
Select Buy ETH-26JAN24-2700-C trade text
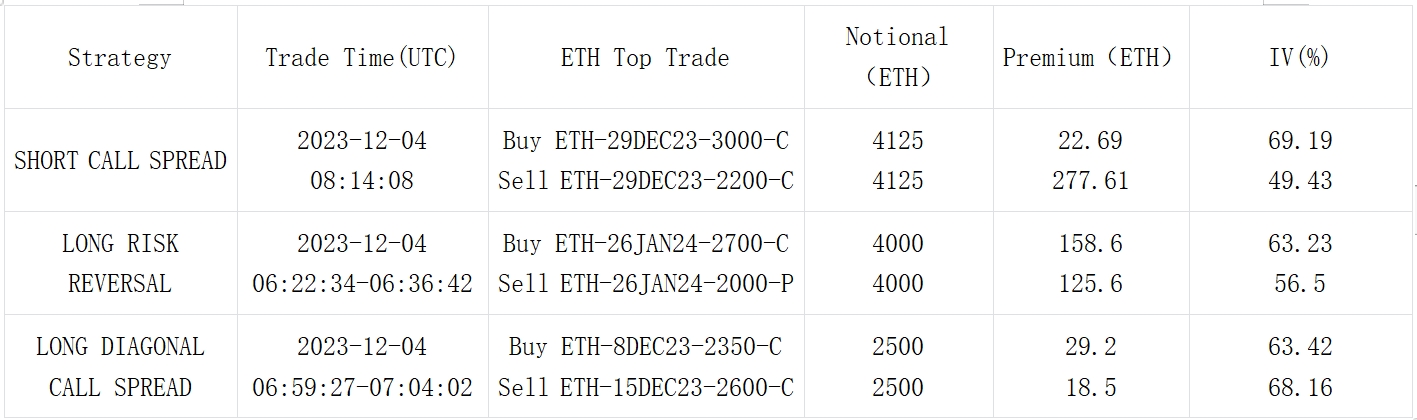click(x=645, y=243)
